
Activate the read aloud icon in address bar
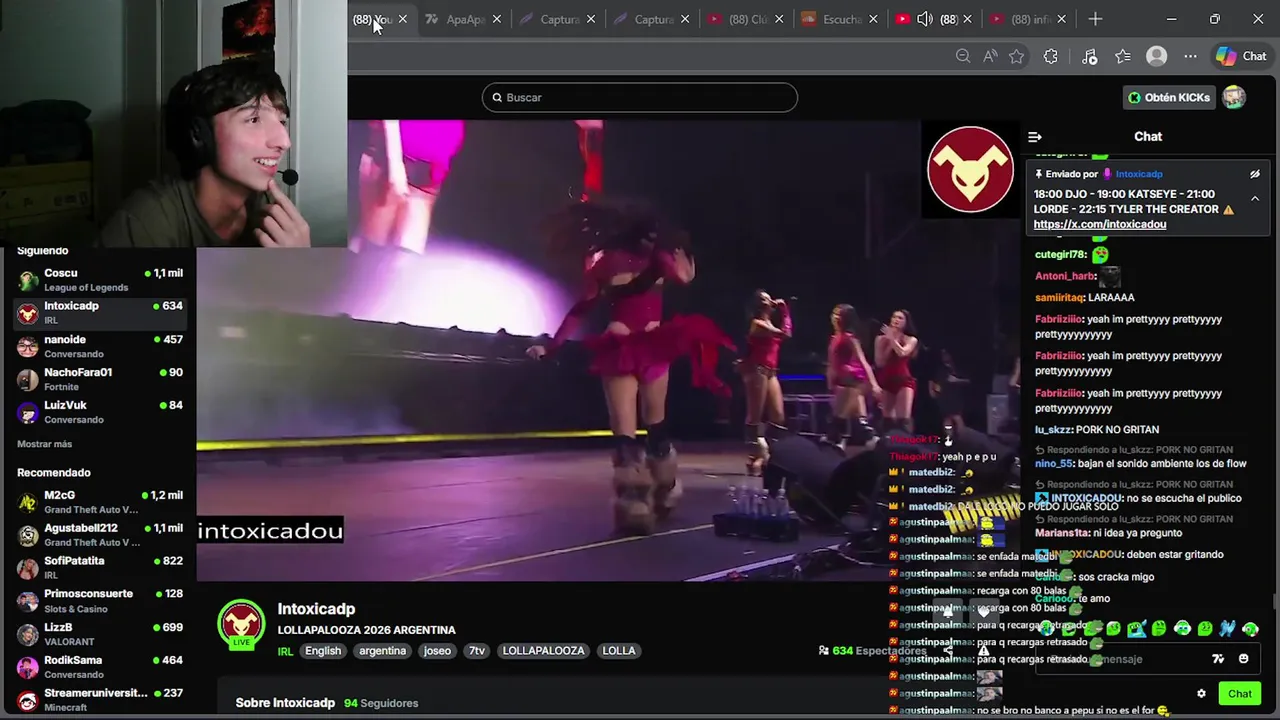(990, 57)
